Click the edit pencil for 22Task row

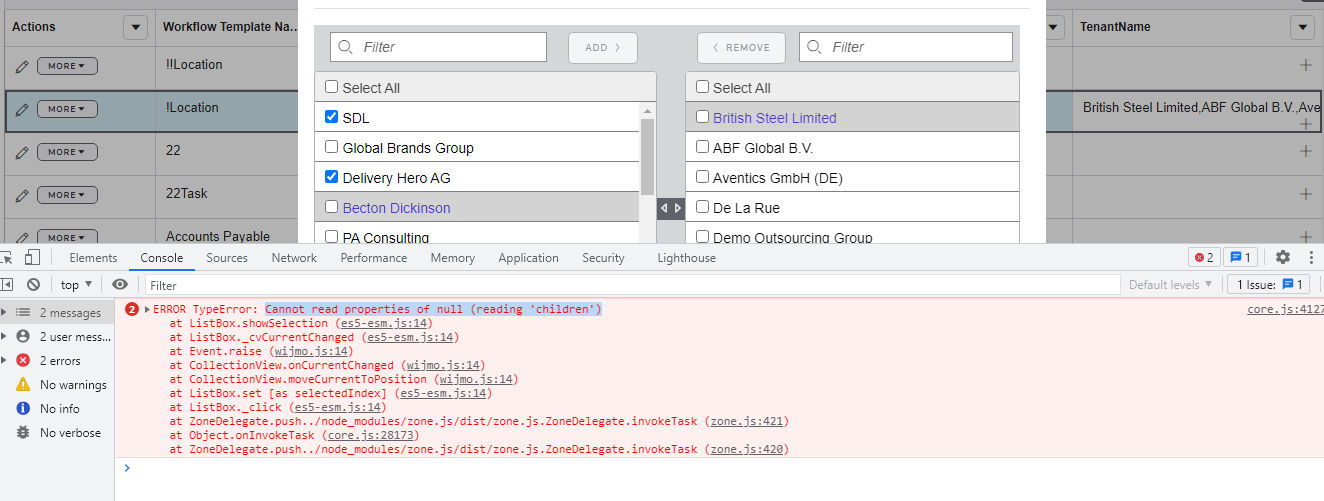pyautogui.click(x=22, y=195)
